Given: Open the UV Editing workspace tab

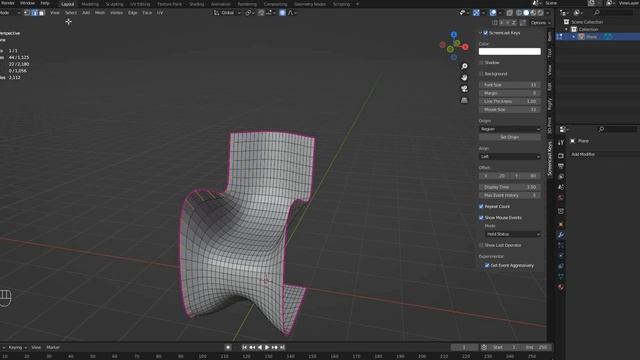Looking at the screenshot, I should [140, 4].
